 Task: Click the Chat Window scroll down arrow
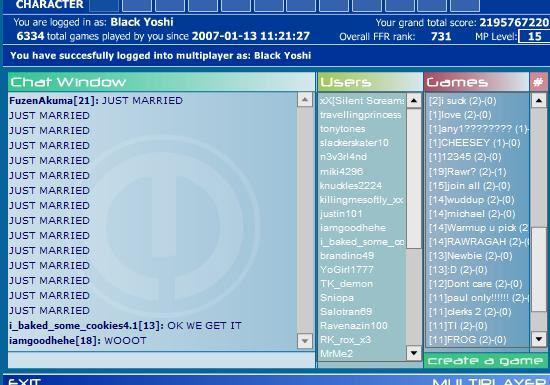click(304, 341)
